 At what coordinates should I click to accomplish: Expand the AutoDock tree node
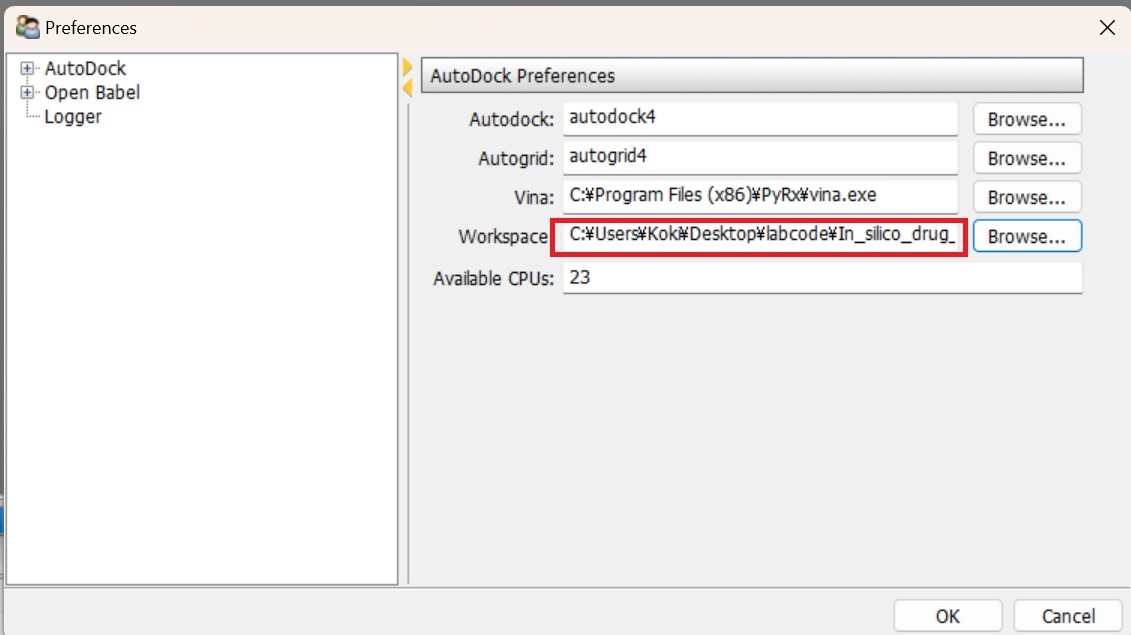[x=27, y=69]
